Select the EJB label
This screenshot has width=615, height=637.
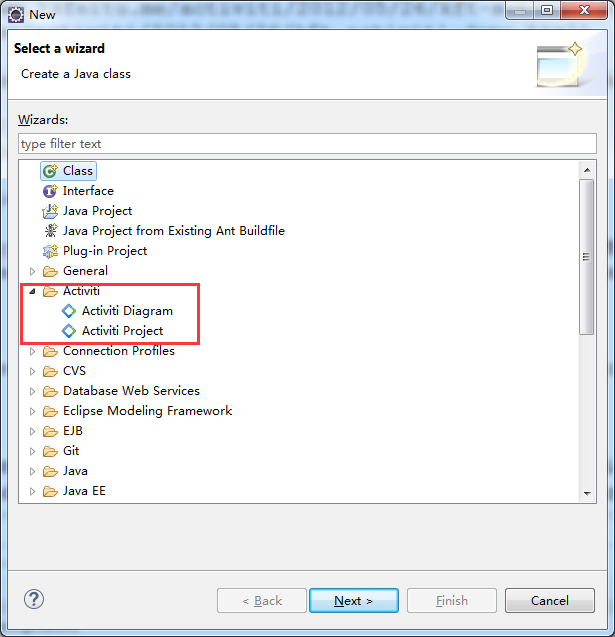click(73, 431)
